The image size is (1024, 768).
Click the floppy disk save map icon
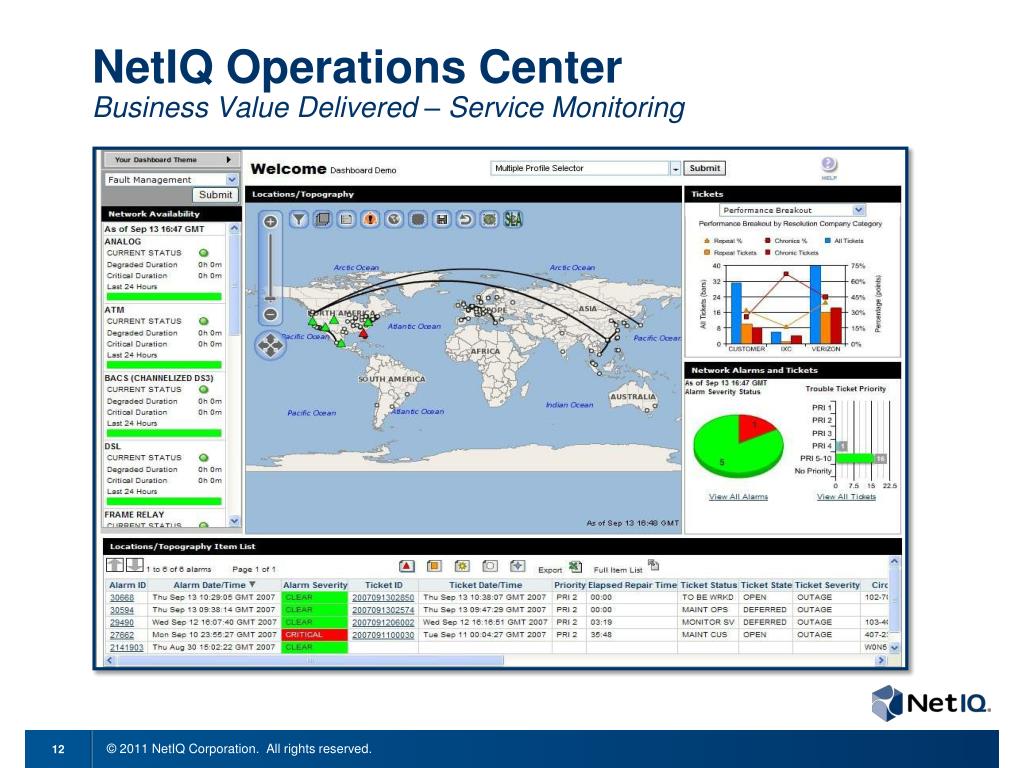441,219
